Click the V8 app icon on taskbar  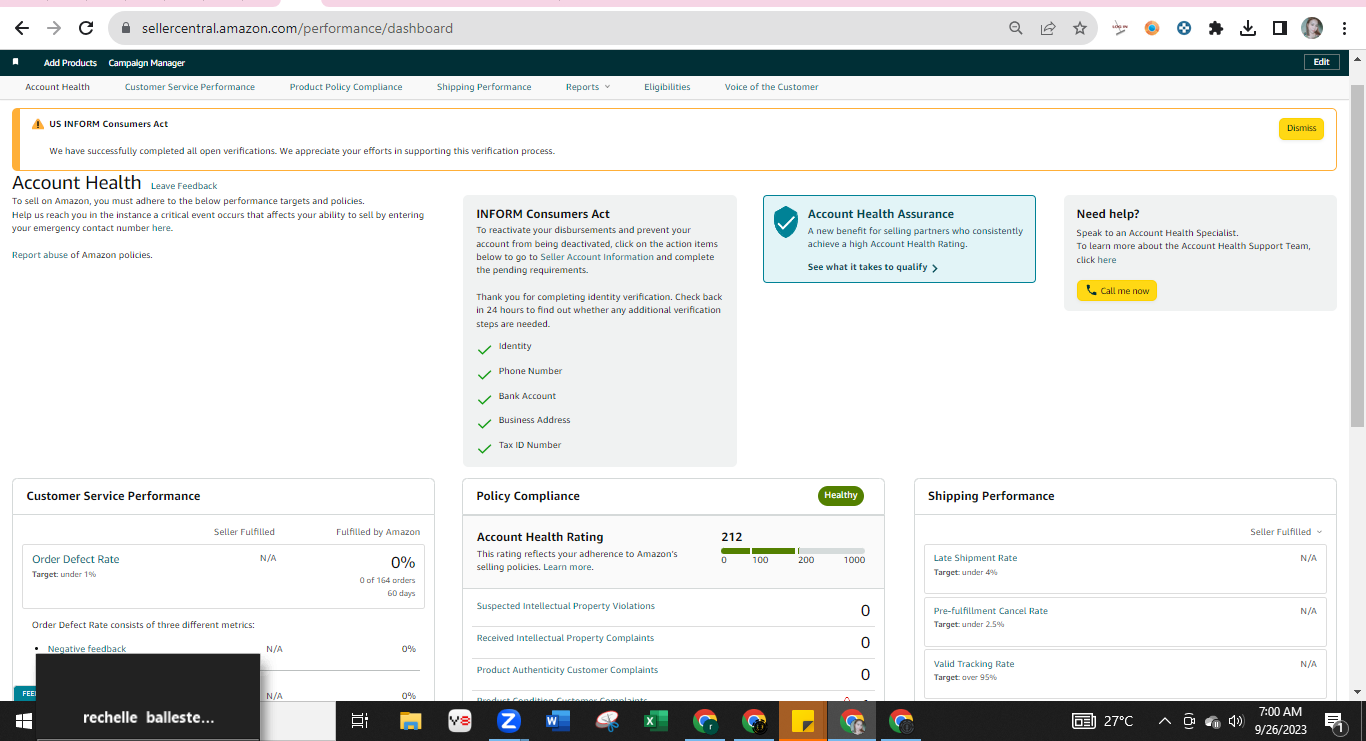(460, 720)
